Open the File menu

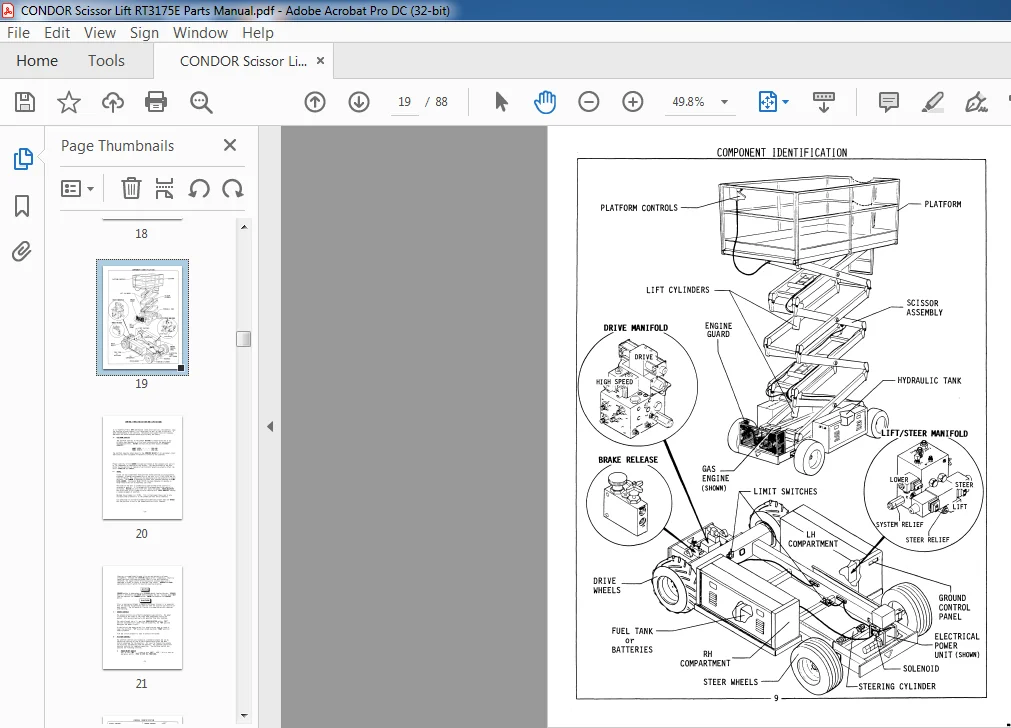click(18, 33)
